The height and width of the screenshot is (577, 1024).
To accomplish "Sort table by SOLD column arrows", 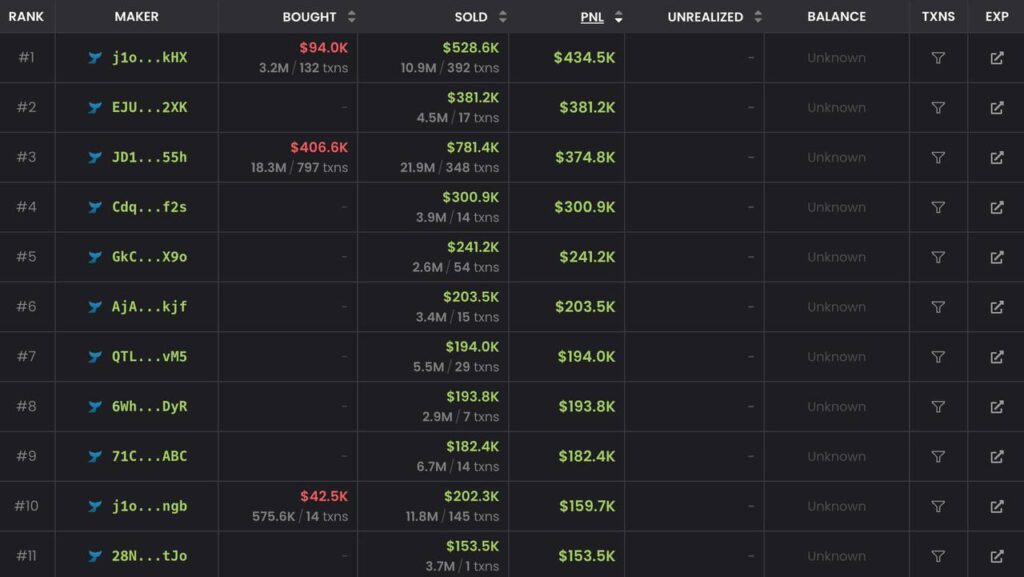I will coord(502,17).
